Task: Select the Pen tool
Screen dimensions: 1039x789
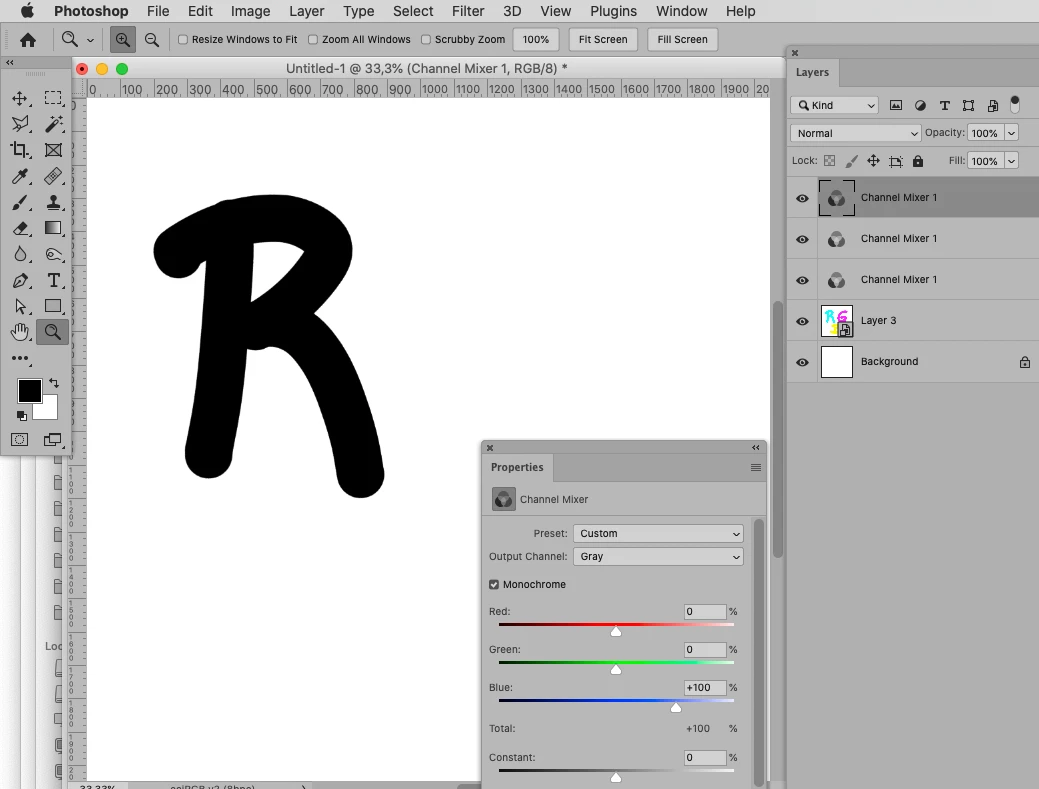Action: point(20,280)
